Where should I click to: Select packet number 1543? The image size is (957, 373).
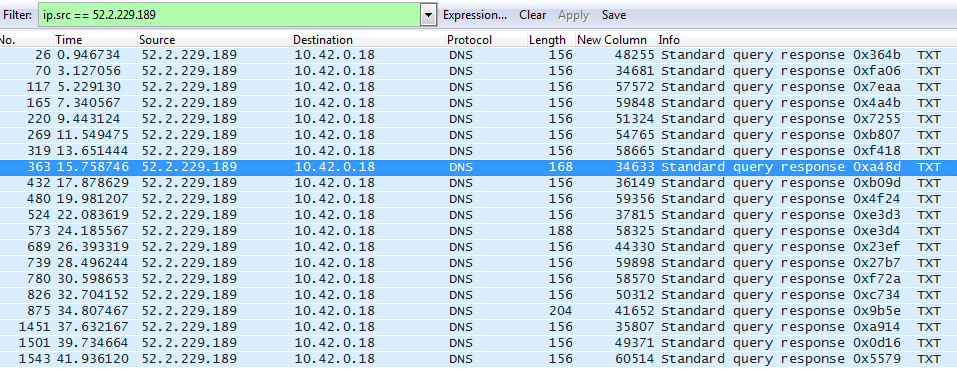click(478, 358)
